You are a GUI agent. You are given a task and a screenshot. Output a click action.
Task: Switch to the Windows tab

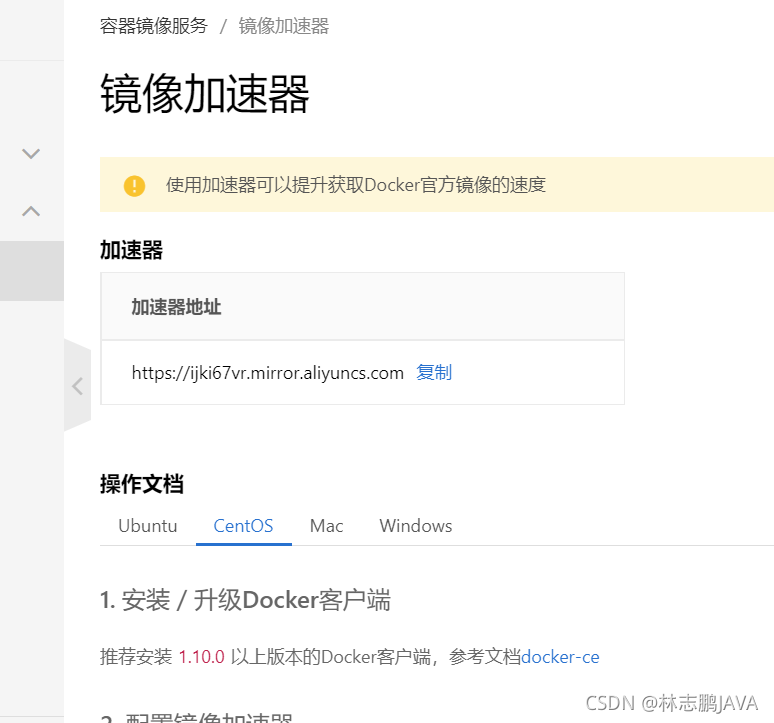[416, 526]
